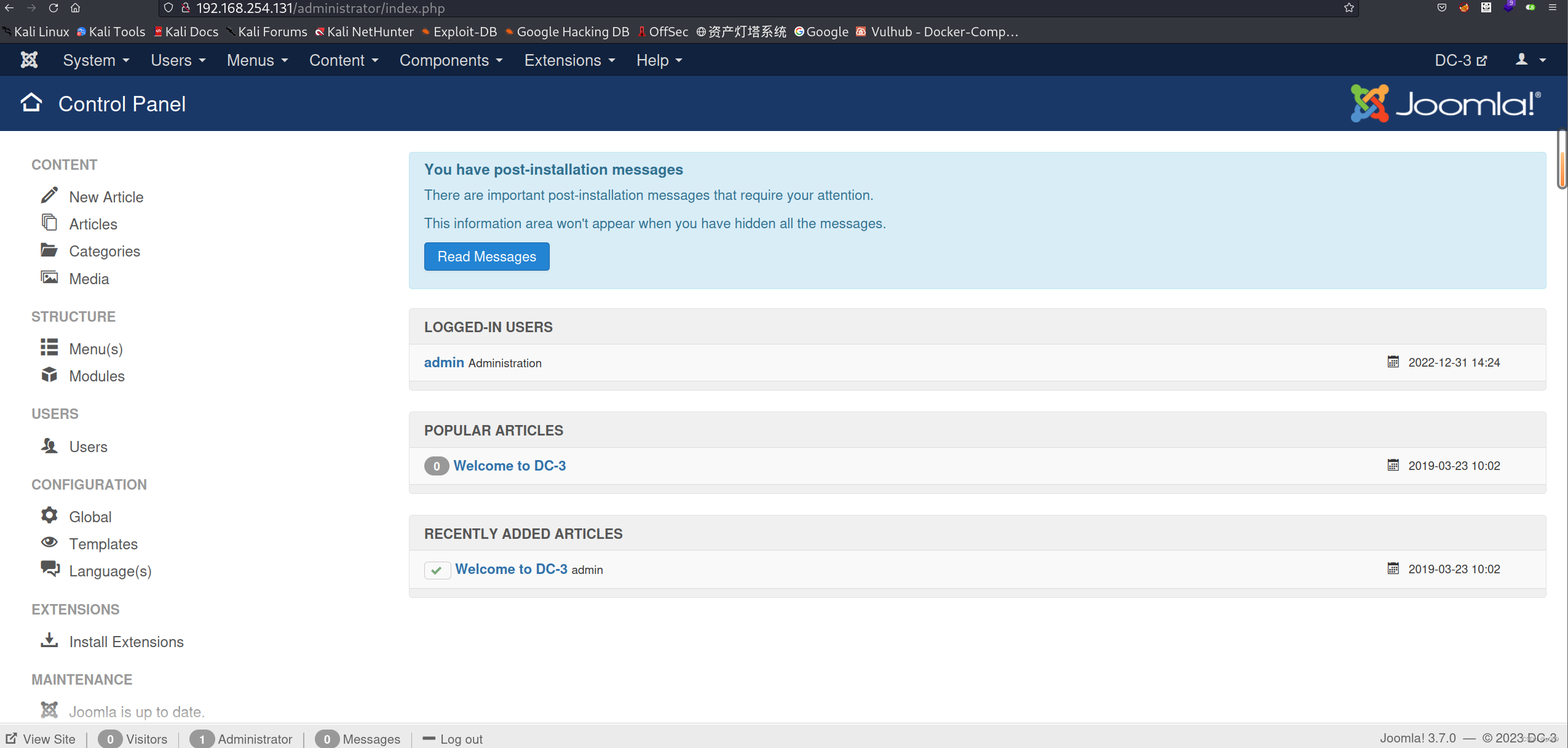Click the Log out link
Screen dimensions: 1568x748
tap(461, 739)
